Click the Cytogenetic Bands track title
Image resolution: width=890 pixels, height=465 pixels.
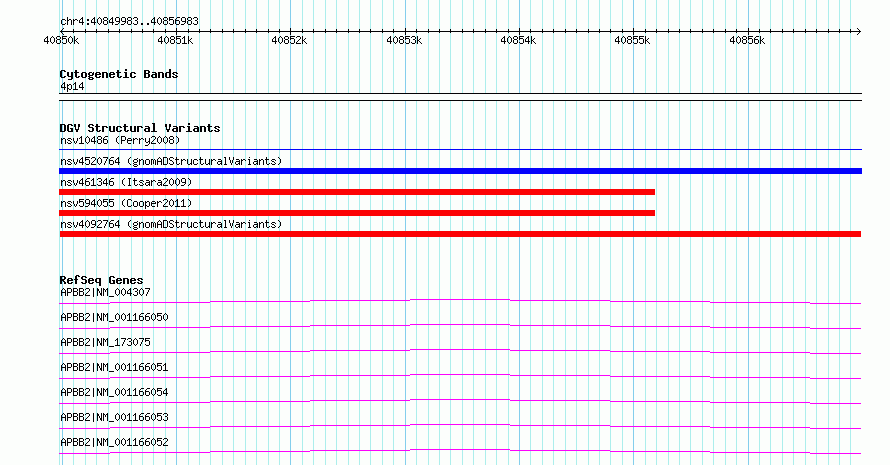pos(119,74)
